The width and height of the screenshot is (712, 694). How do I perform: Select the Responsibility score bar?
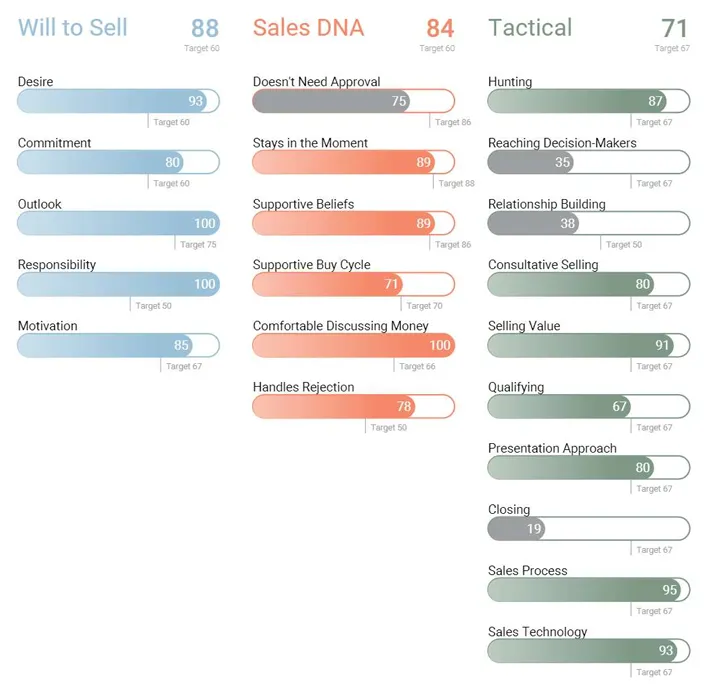118,284
